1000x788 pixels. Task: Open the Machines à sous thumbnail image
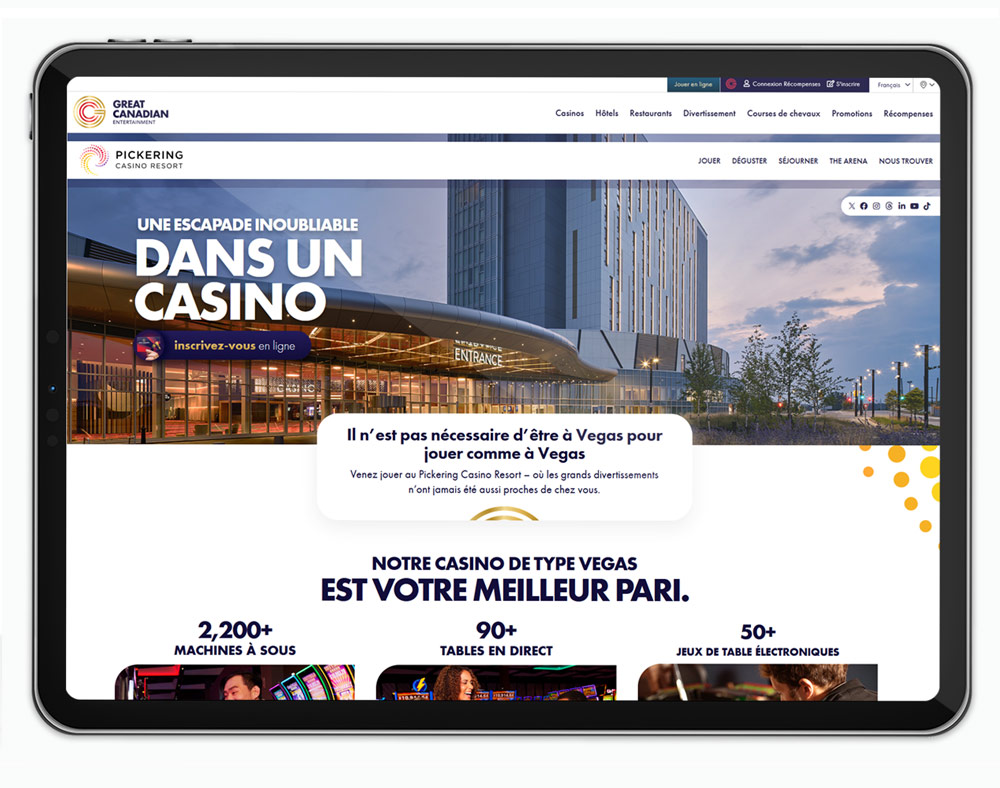point(235,682)
